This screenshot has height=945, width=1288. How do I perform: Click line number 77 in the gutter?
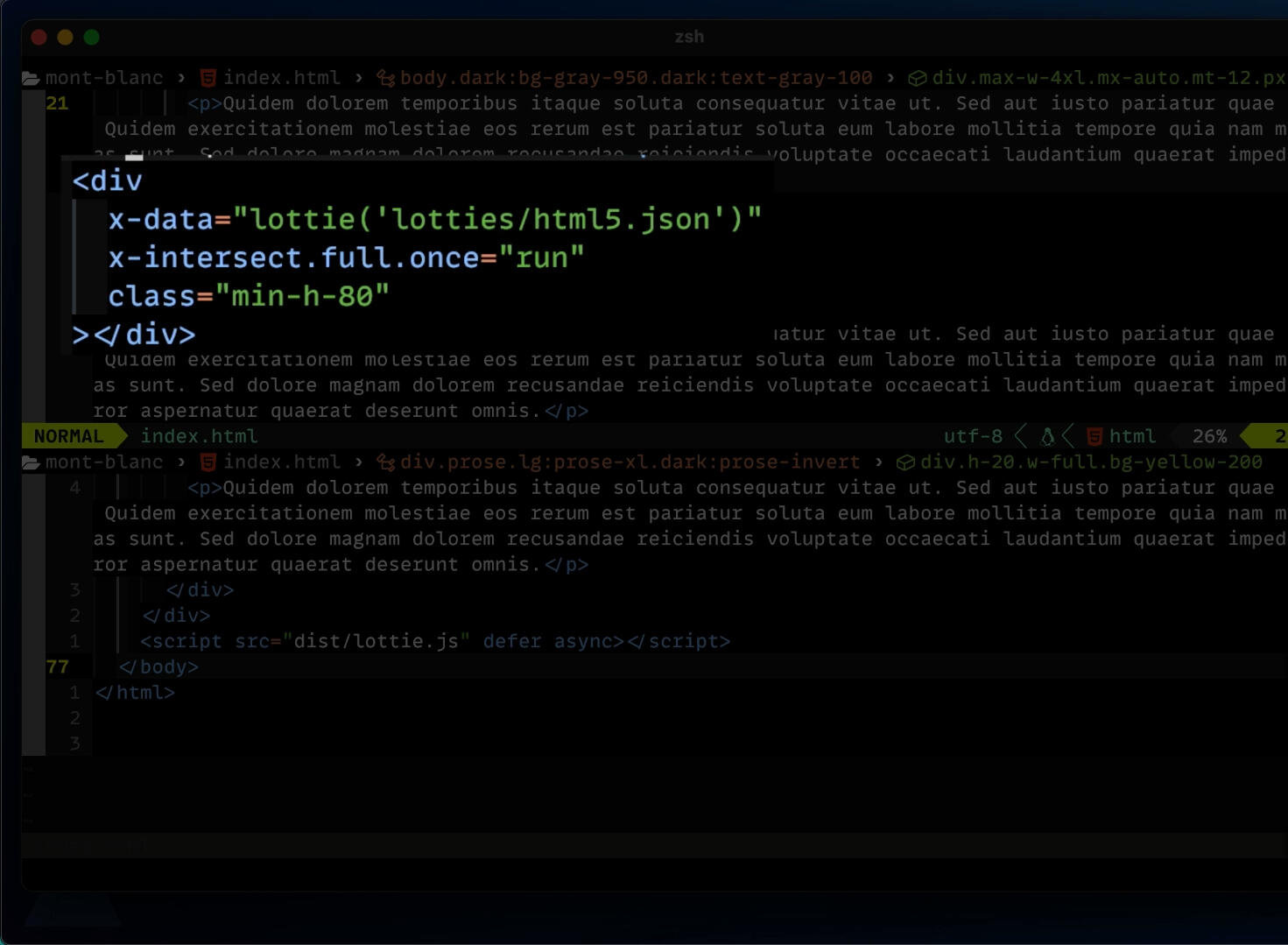pos(57,666)
